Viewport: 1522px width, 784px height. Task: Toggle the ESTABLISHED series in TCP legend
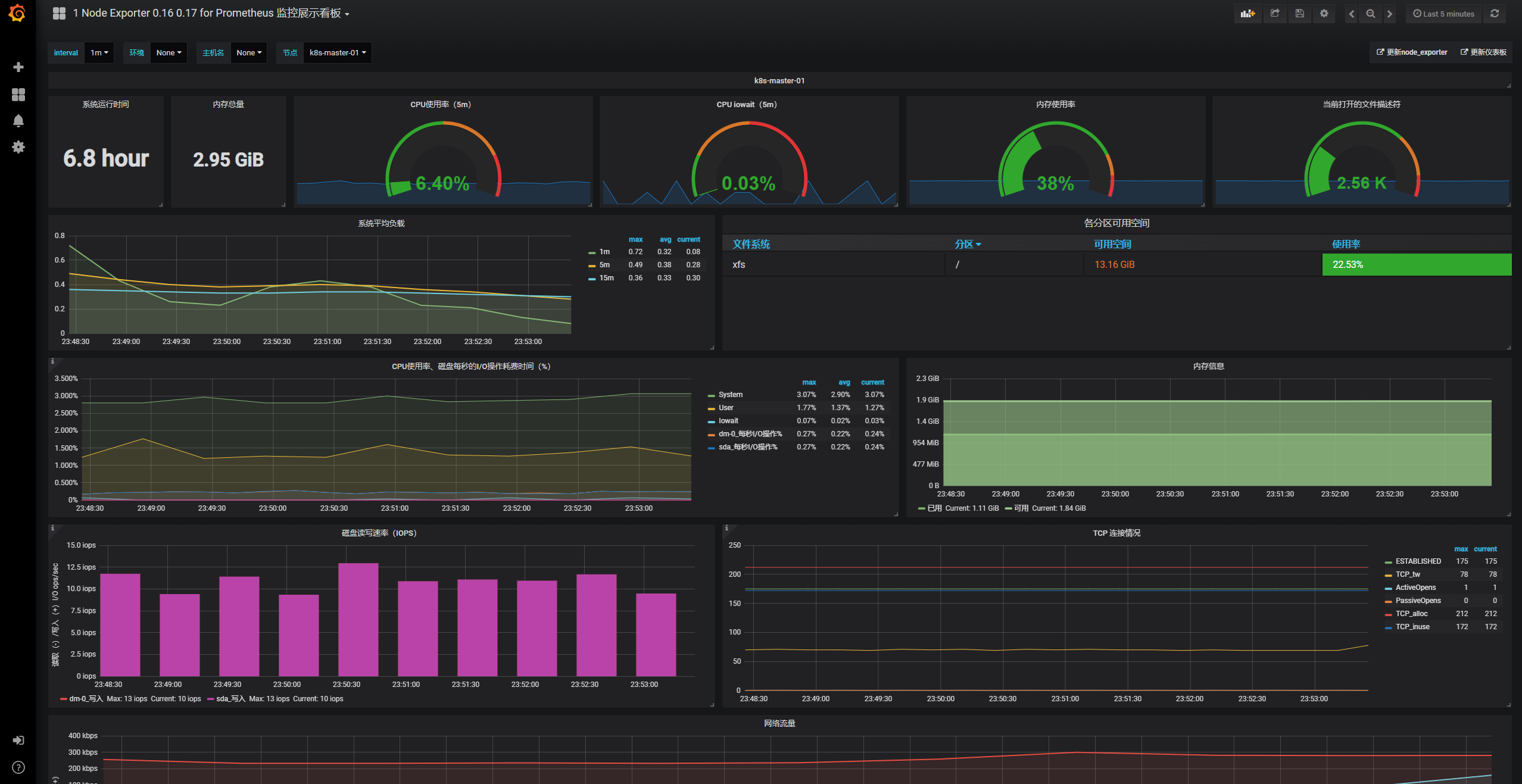point(1418,561)
